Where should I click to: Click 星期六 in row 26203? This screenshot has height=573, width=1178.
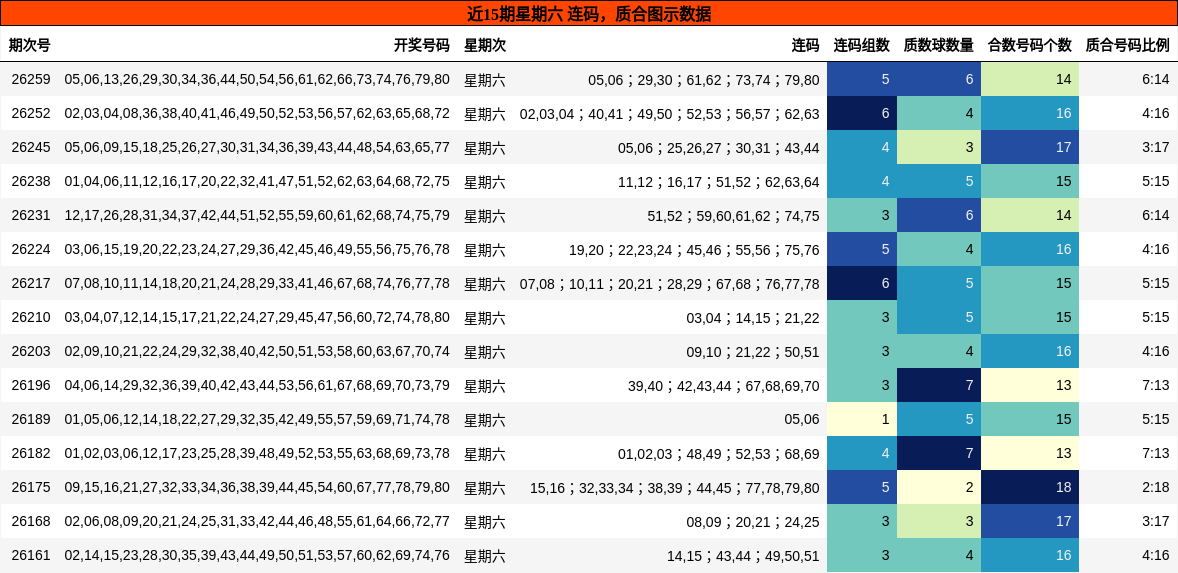[485, 351]
